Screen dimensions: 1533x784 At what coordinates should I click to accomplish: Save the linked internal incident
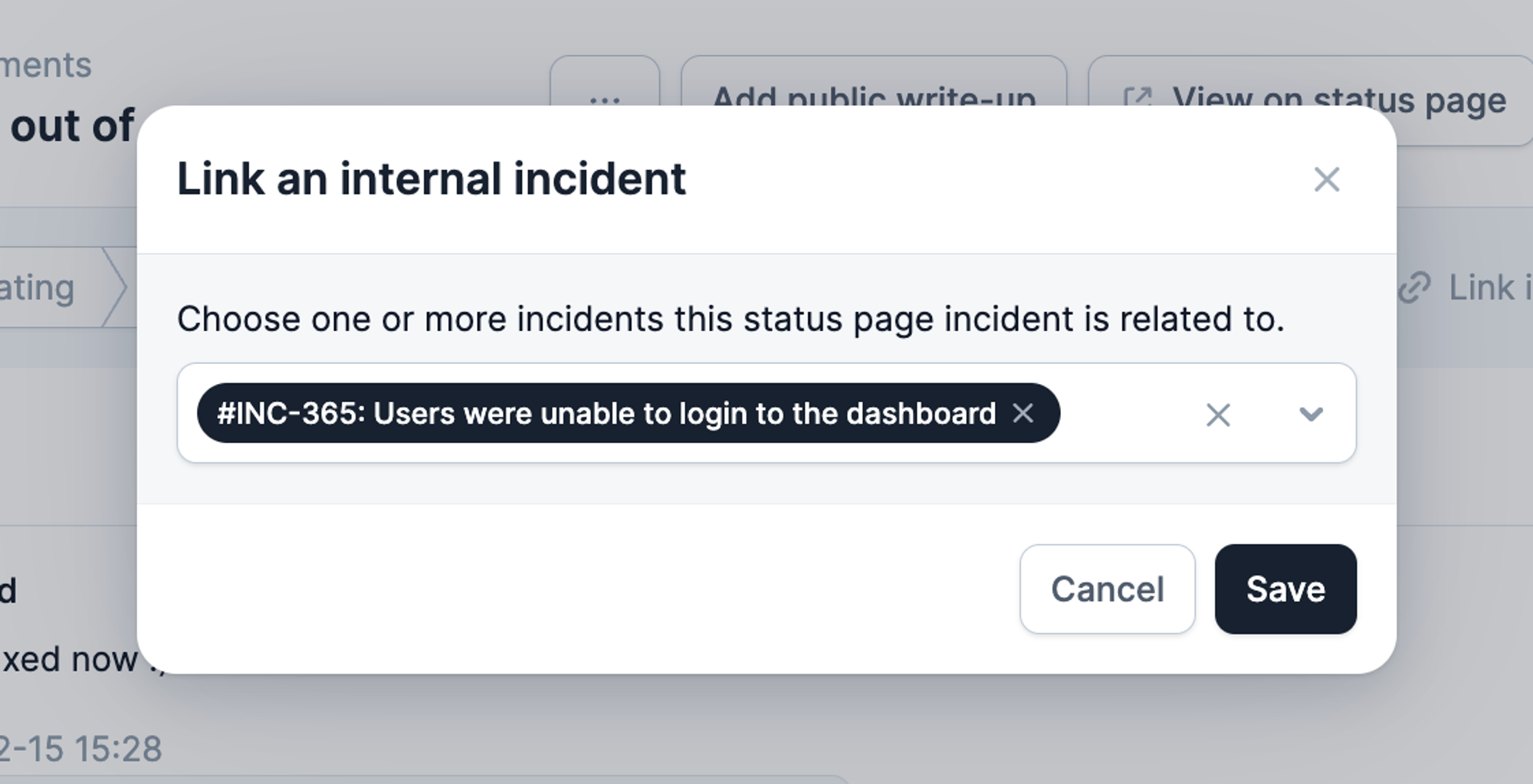[x=1285, y=589]
